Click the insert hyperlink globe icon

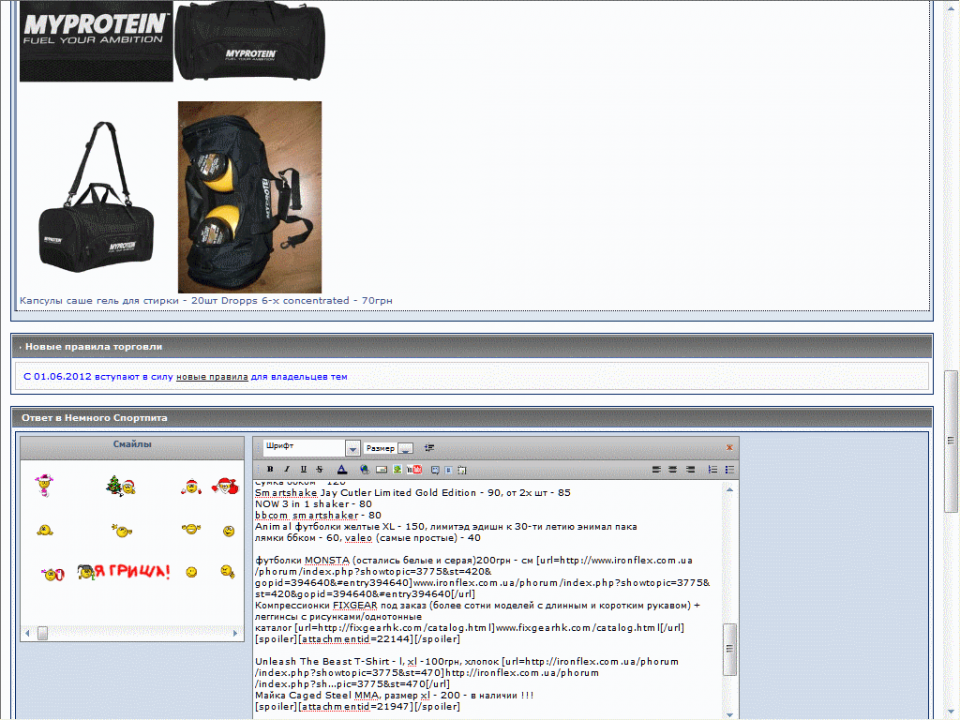[364, 469]
